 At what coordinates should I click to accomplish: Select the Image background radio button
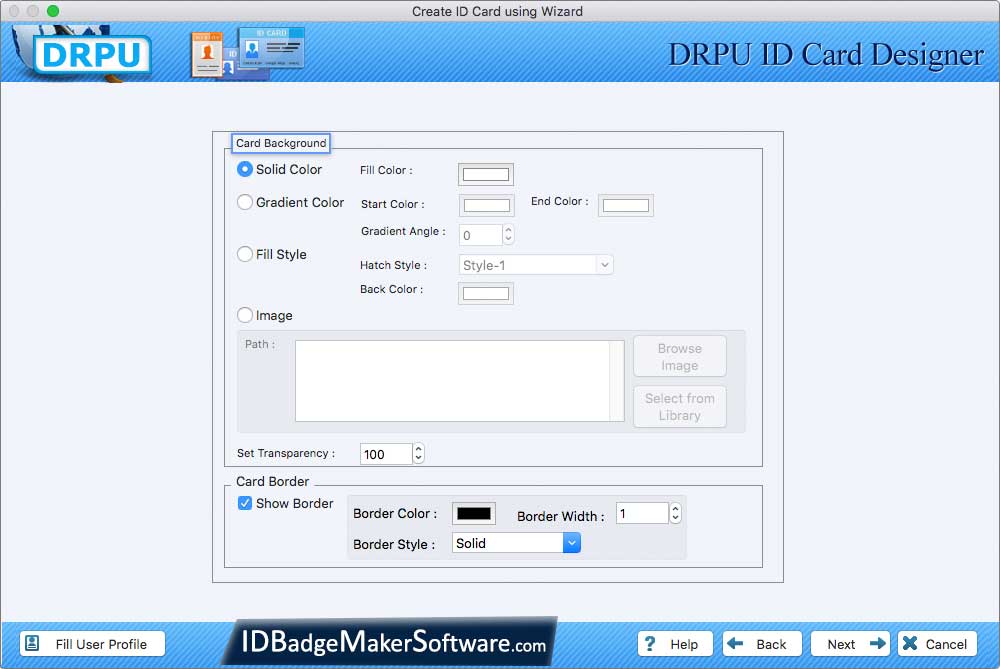245,315
